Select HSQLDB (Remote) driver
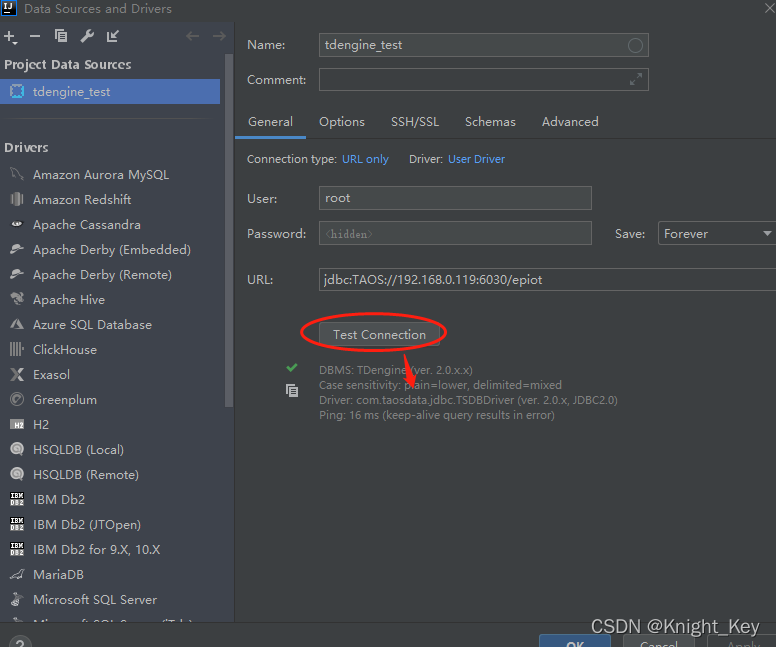 tap(86, 475)
